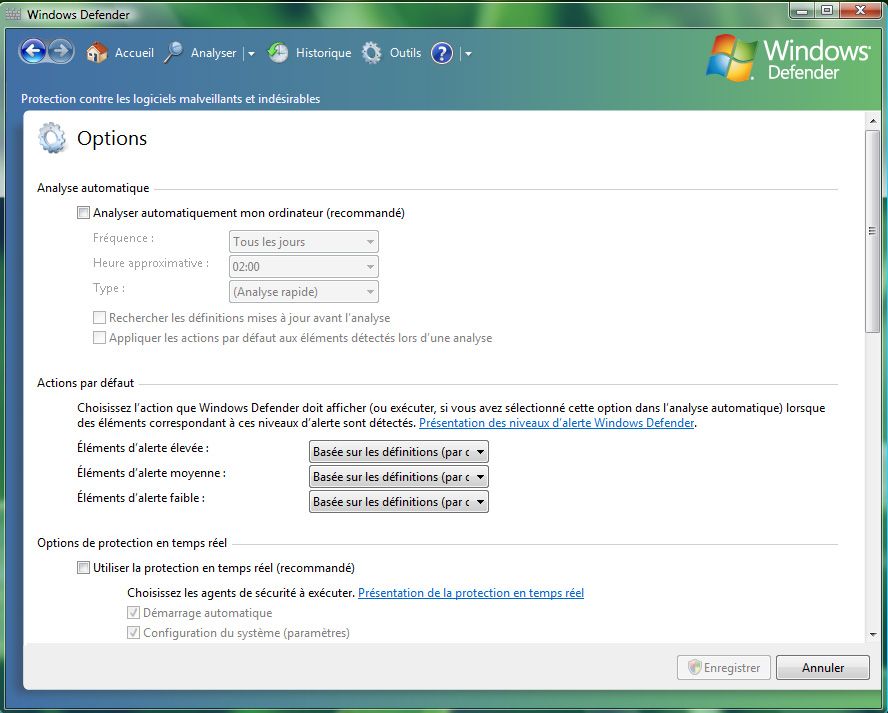Open the Historique menu item
Screen dimensions: 888x713
click(x=323, y=53)
